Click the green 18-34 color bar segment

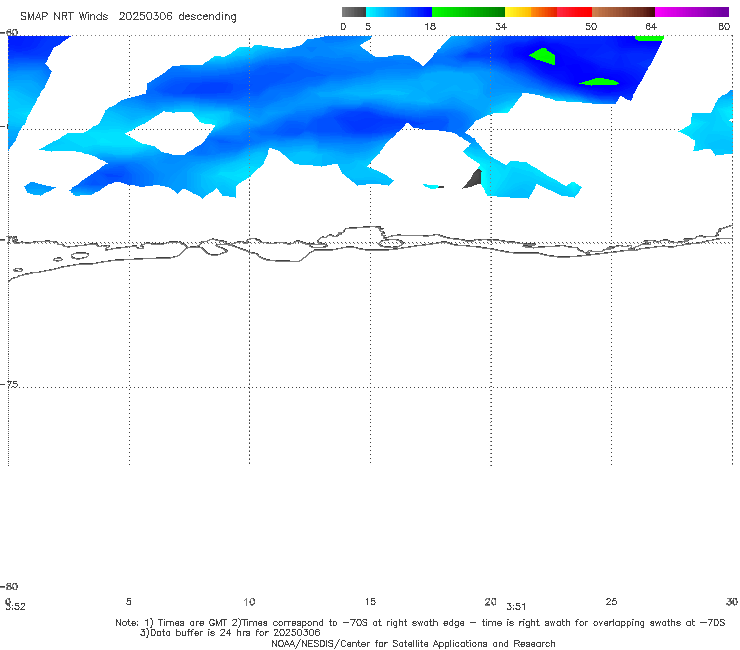[x=468, y=12]
